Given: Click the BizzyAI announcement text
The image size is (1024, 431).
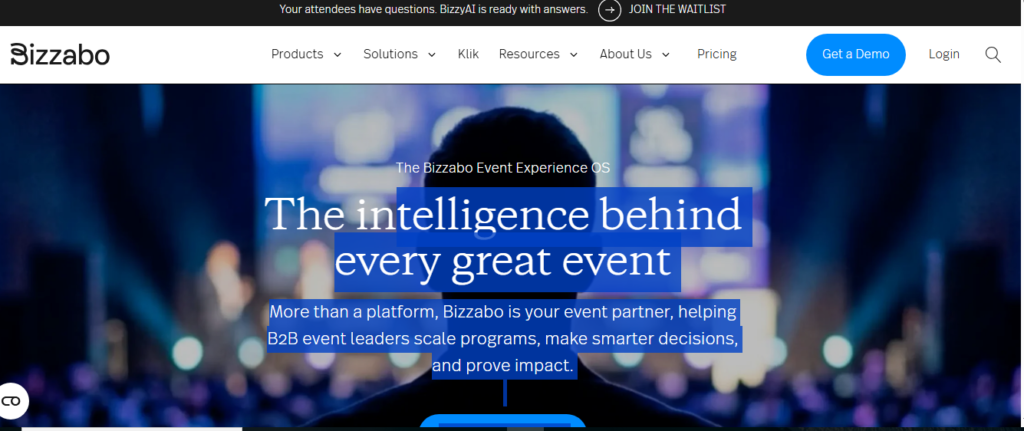Looking at the screenshot, I should point(434,9).
